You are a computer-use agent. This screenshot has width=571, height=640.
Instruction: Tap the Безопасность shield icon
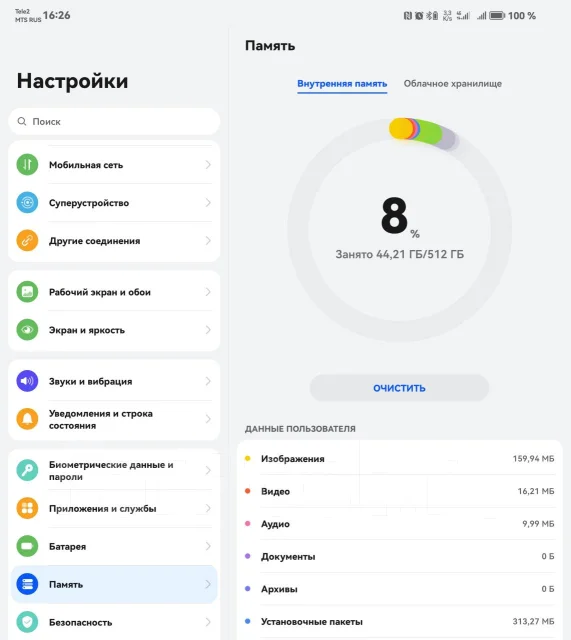click(27, 622)
